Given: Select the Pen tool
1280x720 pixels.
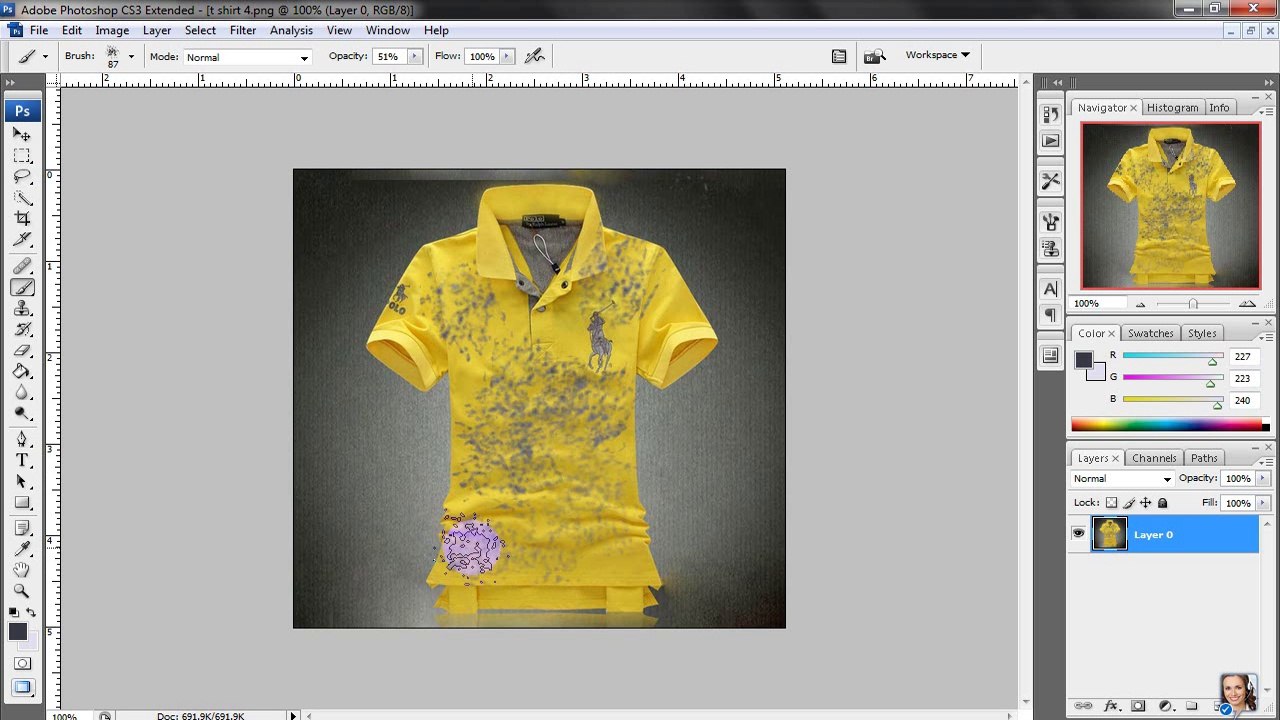Looking at the screenshot, I should 22,439.
